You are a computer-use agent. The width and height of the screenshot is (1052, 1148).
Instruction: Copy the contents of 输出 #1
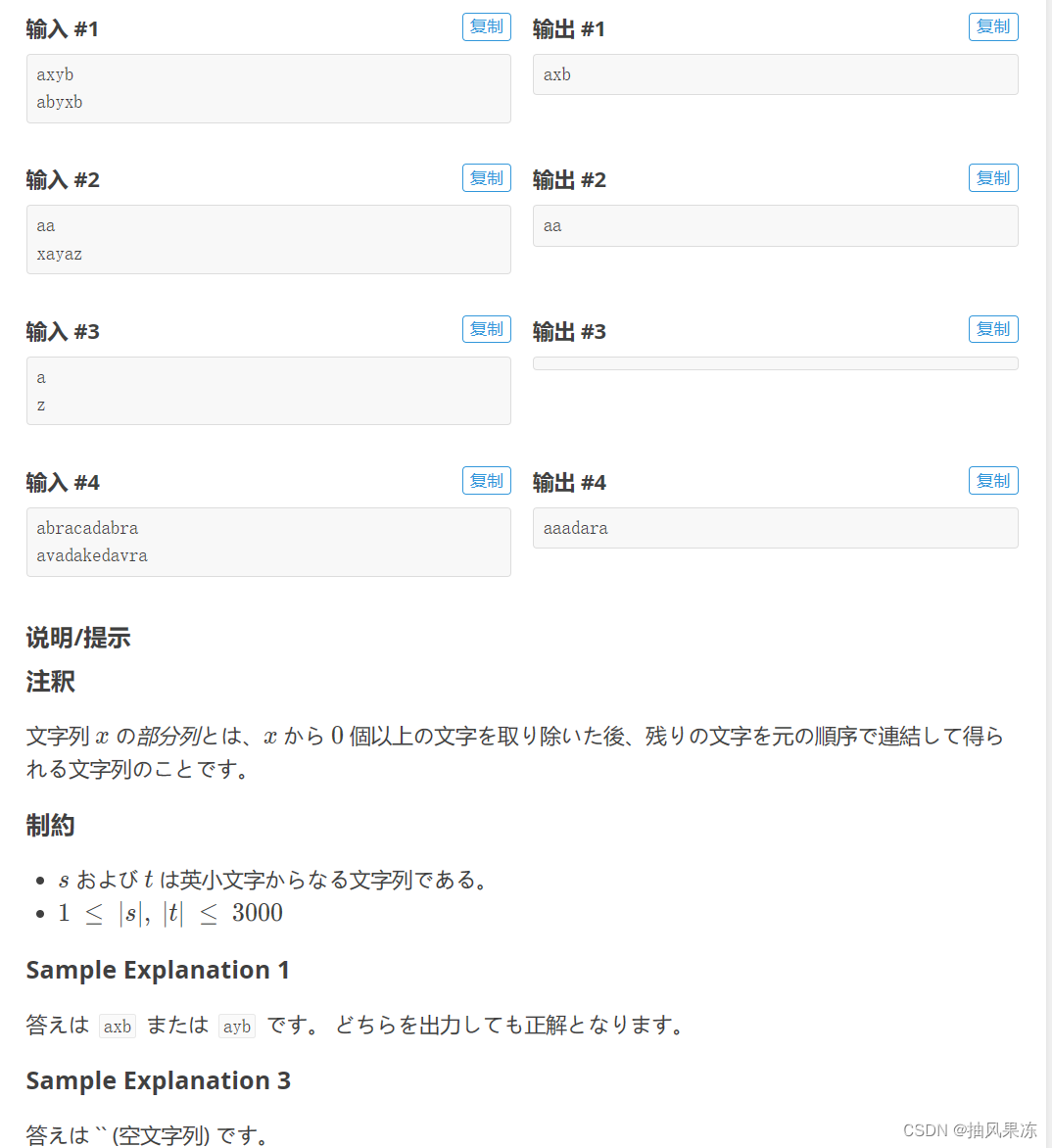(x=993, y=26)
